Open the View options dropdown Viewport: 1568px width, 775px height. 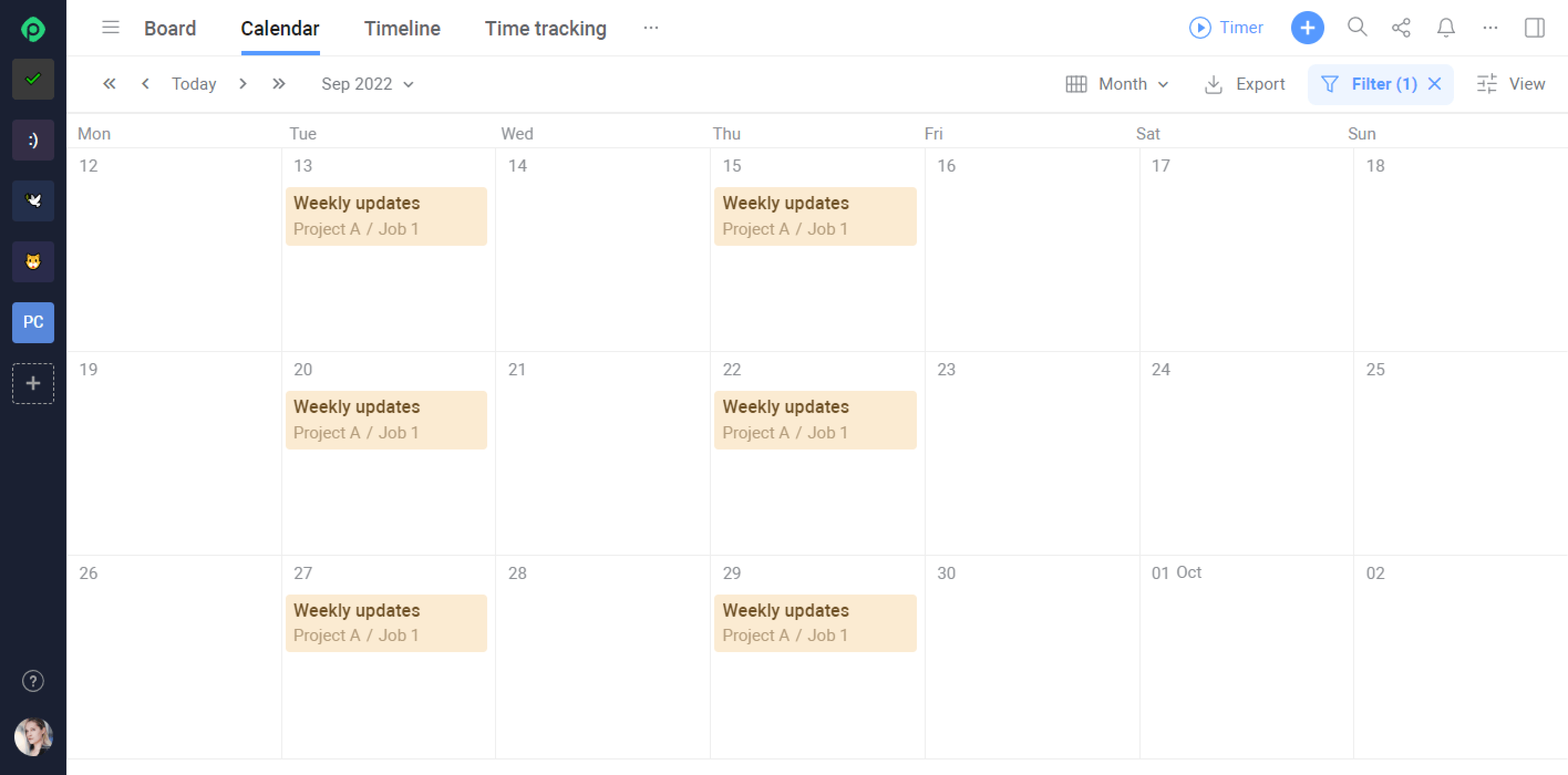coord(1510,84)
